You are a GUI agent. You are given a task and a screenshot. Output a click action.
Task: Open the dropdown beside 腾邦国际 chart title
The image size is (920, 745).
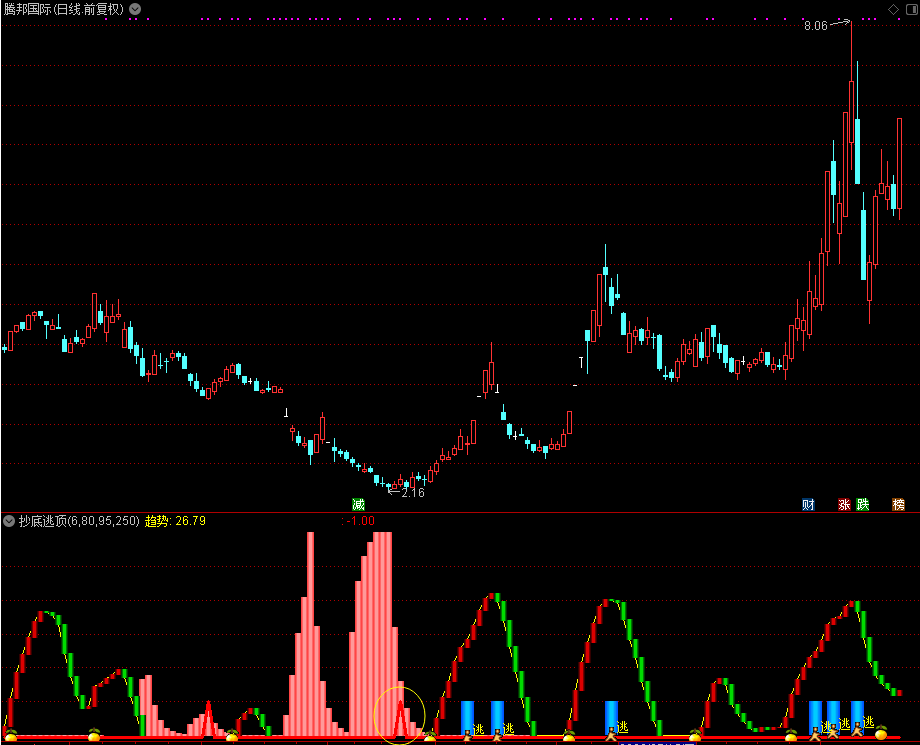135,9
